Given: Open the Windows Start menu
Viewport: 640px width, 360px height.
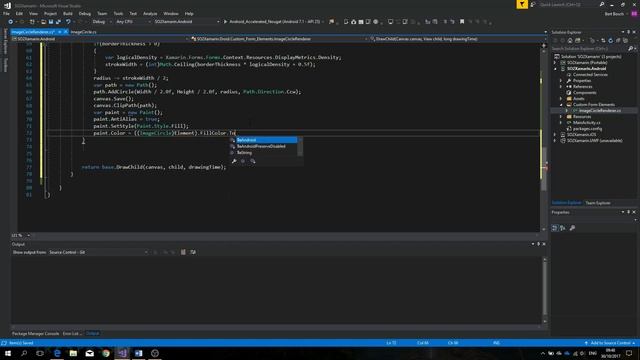Looking at the screenshot, I should [7, 353].
